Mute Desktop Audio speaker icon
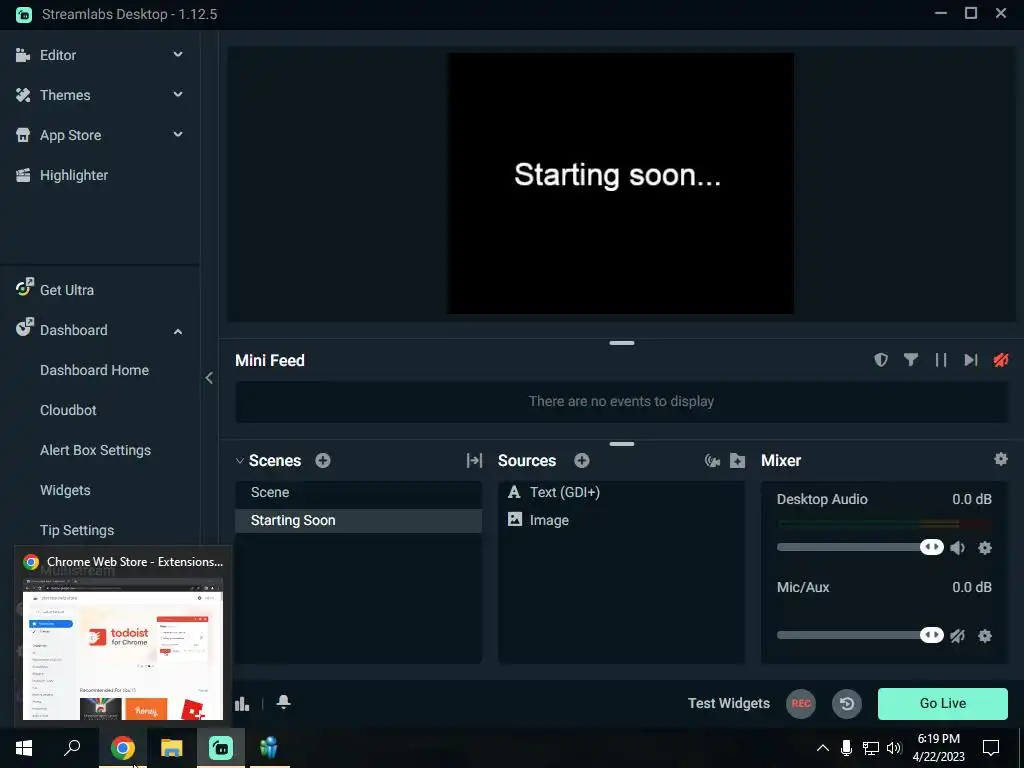The image size is (1024, 768). [958, 548]
